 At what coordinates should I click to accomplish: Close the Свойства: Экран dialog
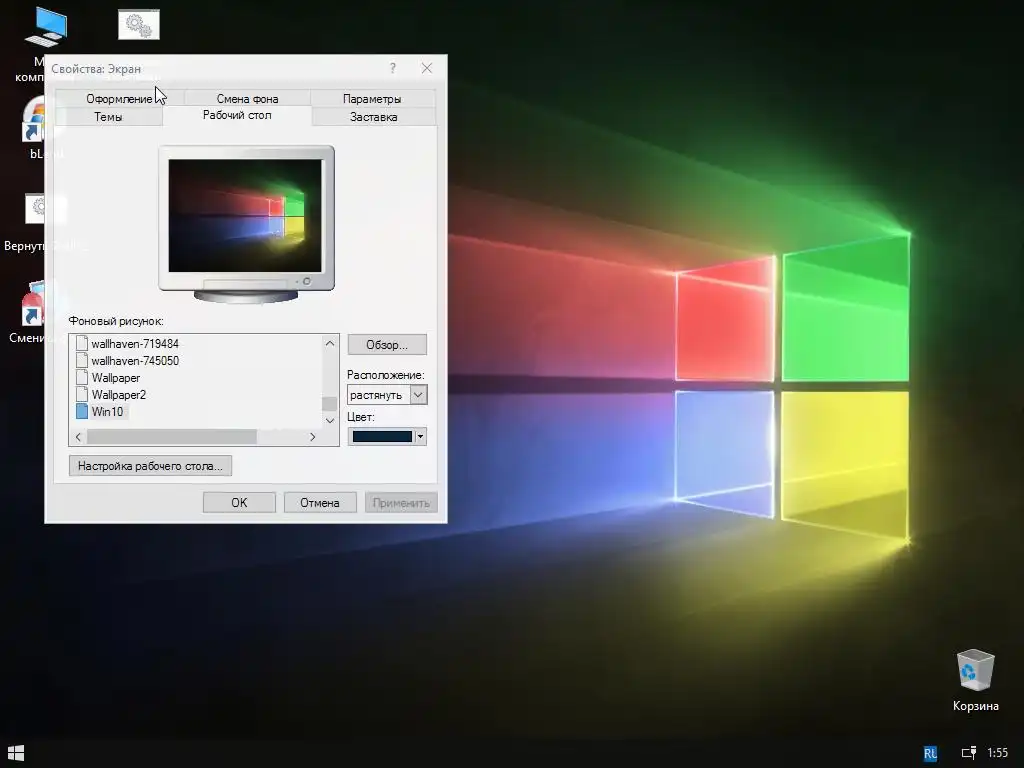tap(426, 68)
